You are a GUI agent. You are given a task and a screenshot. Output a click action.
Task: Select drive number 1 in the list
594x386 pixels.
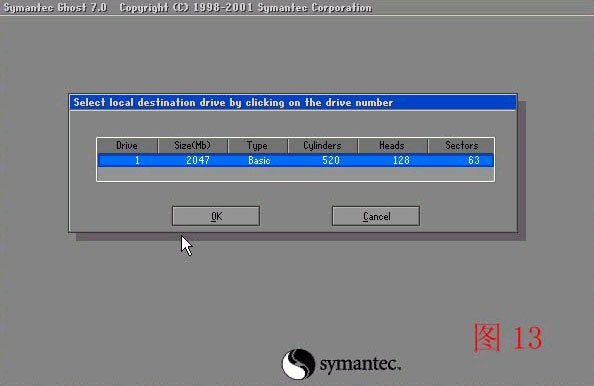click(x=137, y=160)
